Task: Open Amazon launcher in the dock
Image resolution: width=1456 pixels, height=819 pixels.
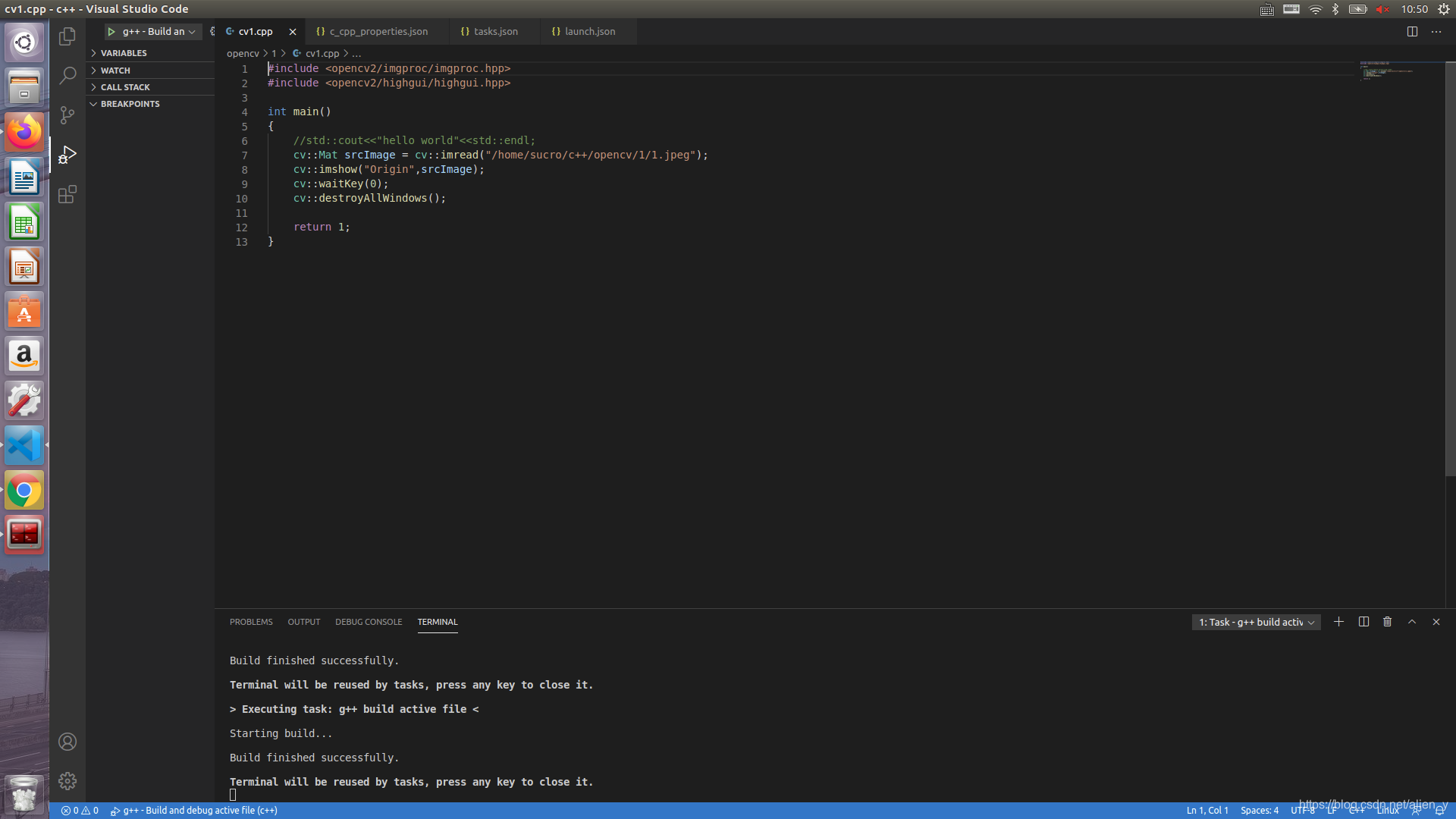Action: 24,356
